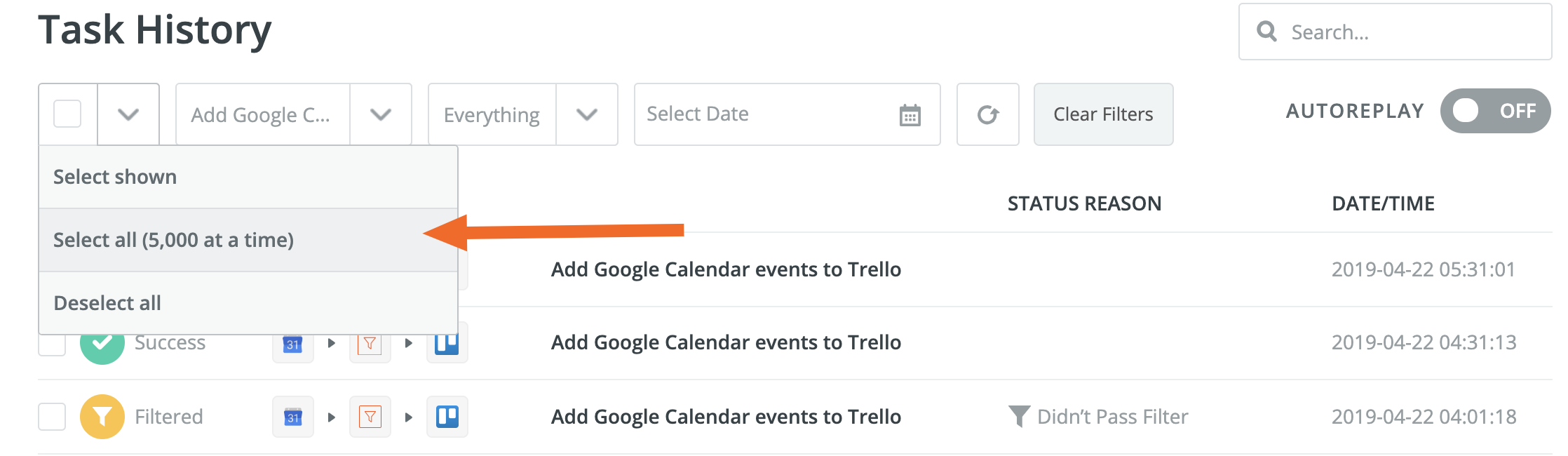Click the yellow Filtered status icon
Image resolution: width=1568 pixels, height=456 pixels.
pos(102,417)
